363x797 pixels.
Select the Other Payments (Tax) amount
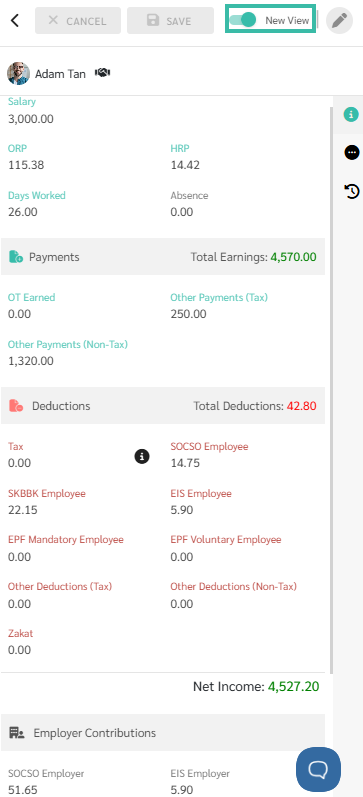point(188,314)
